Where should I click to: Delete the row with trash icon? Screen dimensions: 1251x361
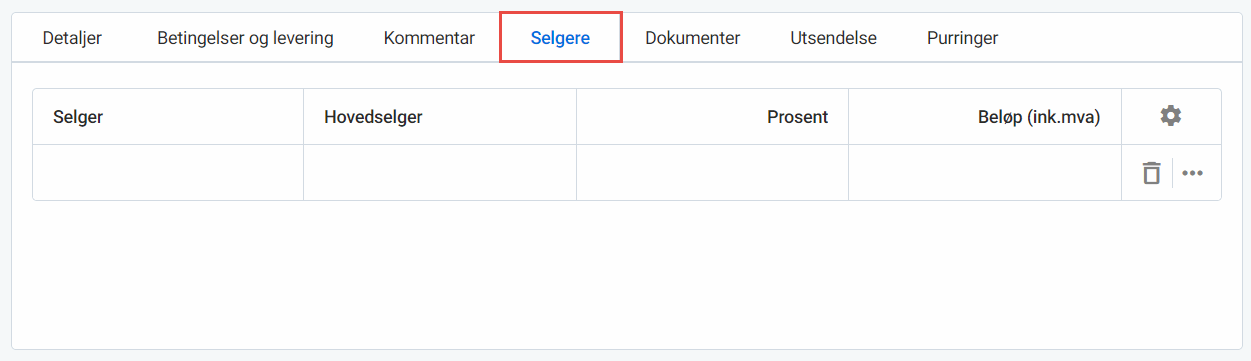1152,173
